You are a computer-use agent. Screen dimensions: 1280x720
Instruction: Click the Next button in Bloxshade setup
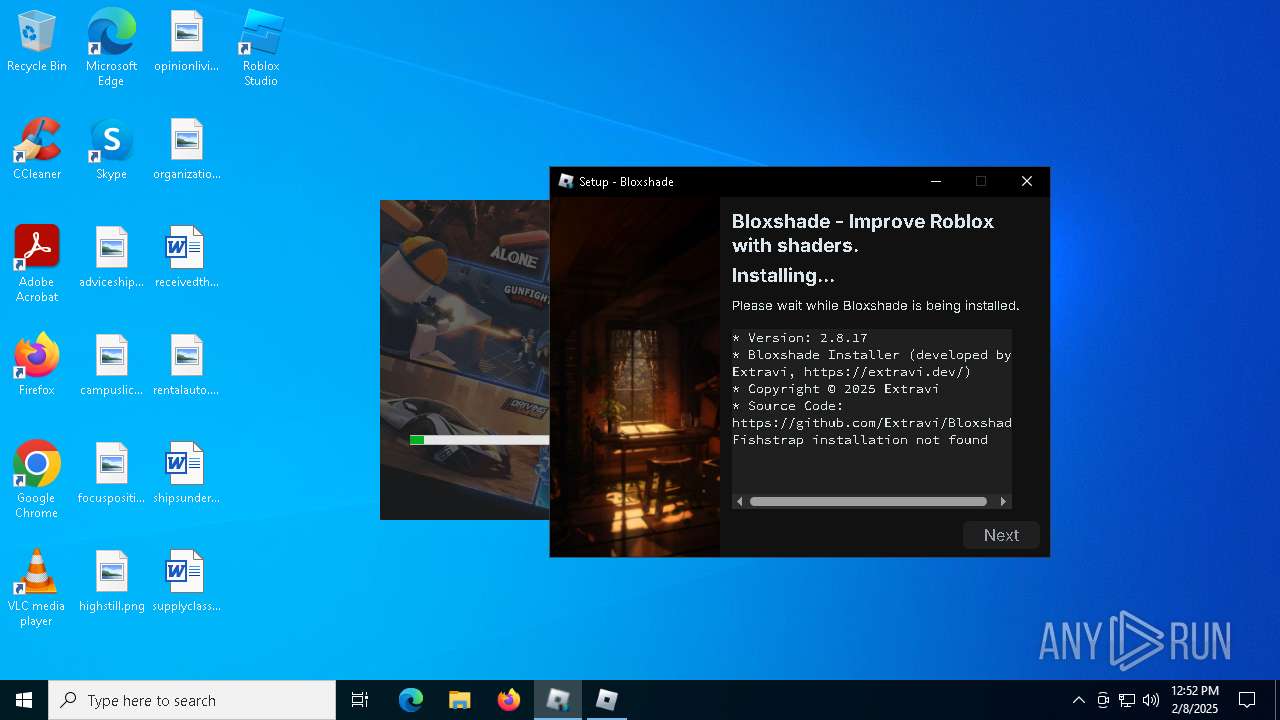[x=1001, y=535]
